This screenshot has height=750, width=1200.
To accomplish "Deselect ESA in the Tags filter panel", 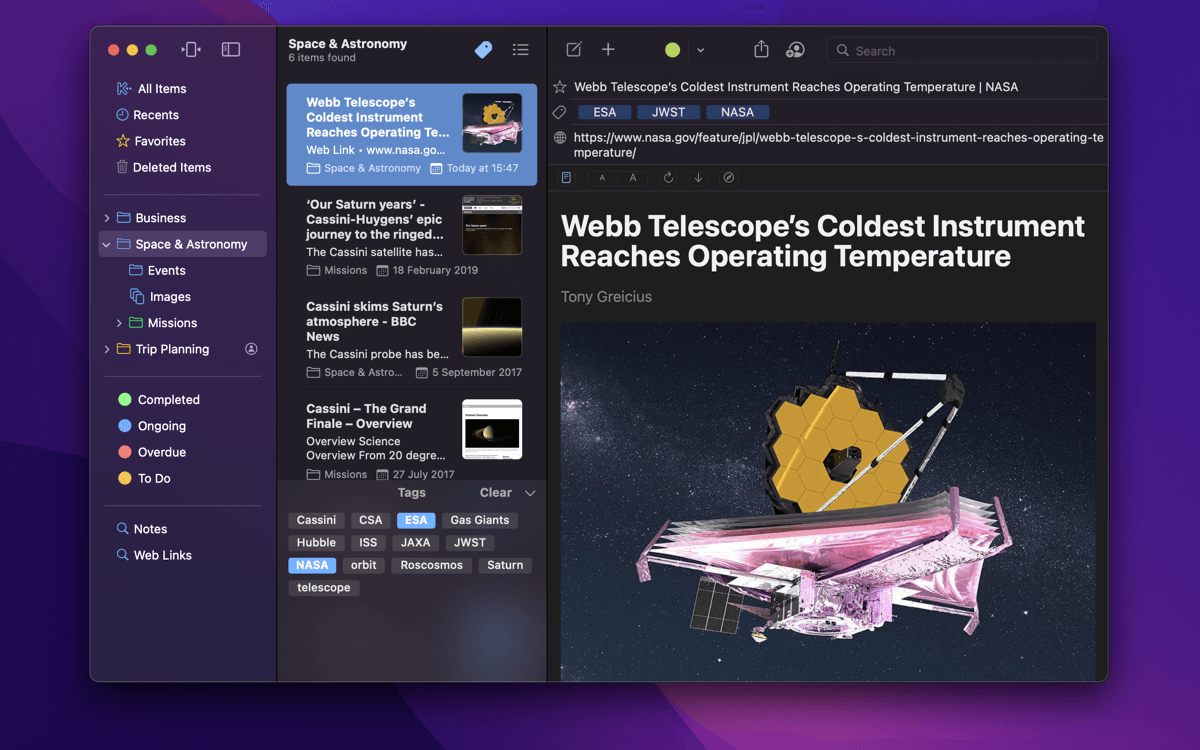I will pos(416,520).
